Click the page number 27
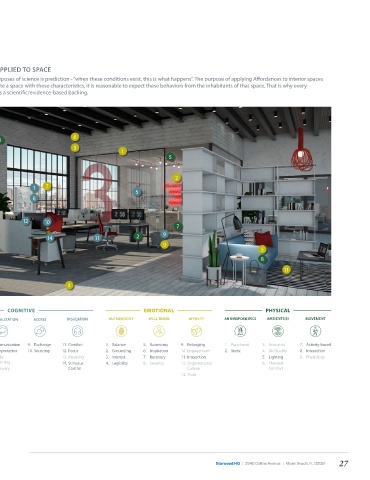 (x=344, y=463)
